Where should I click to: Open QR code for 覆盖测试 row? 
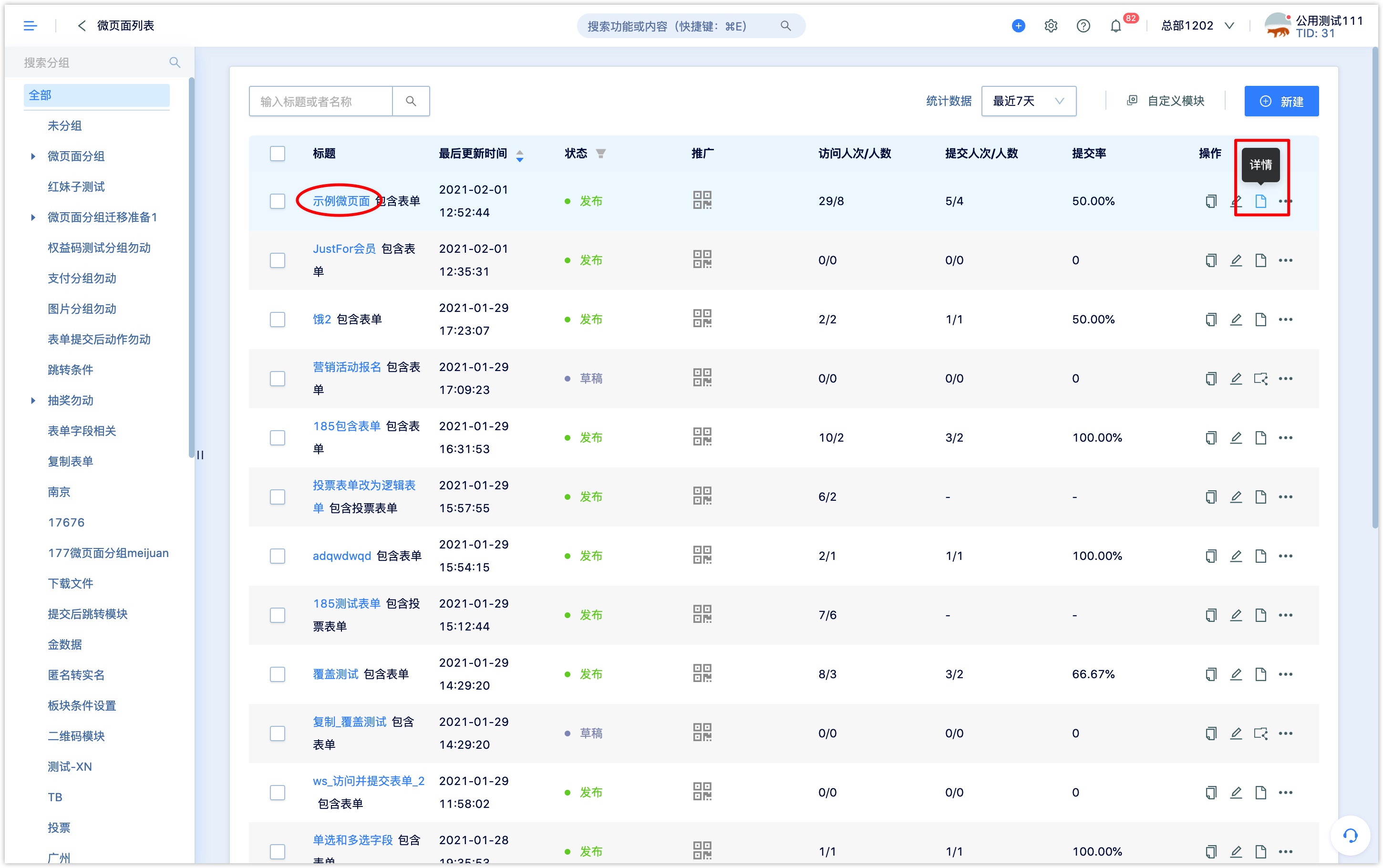click(702, 673)
